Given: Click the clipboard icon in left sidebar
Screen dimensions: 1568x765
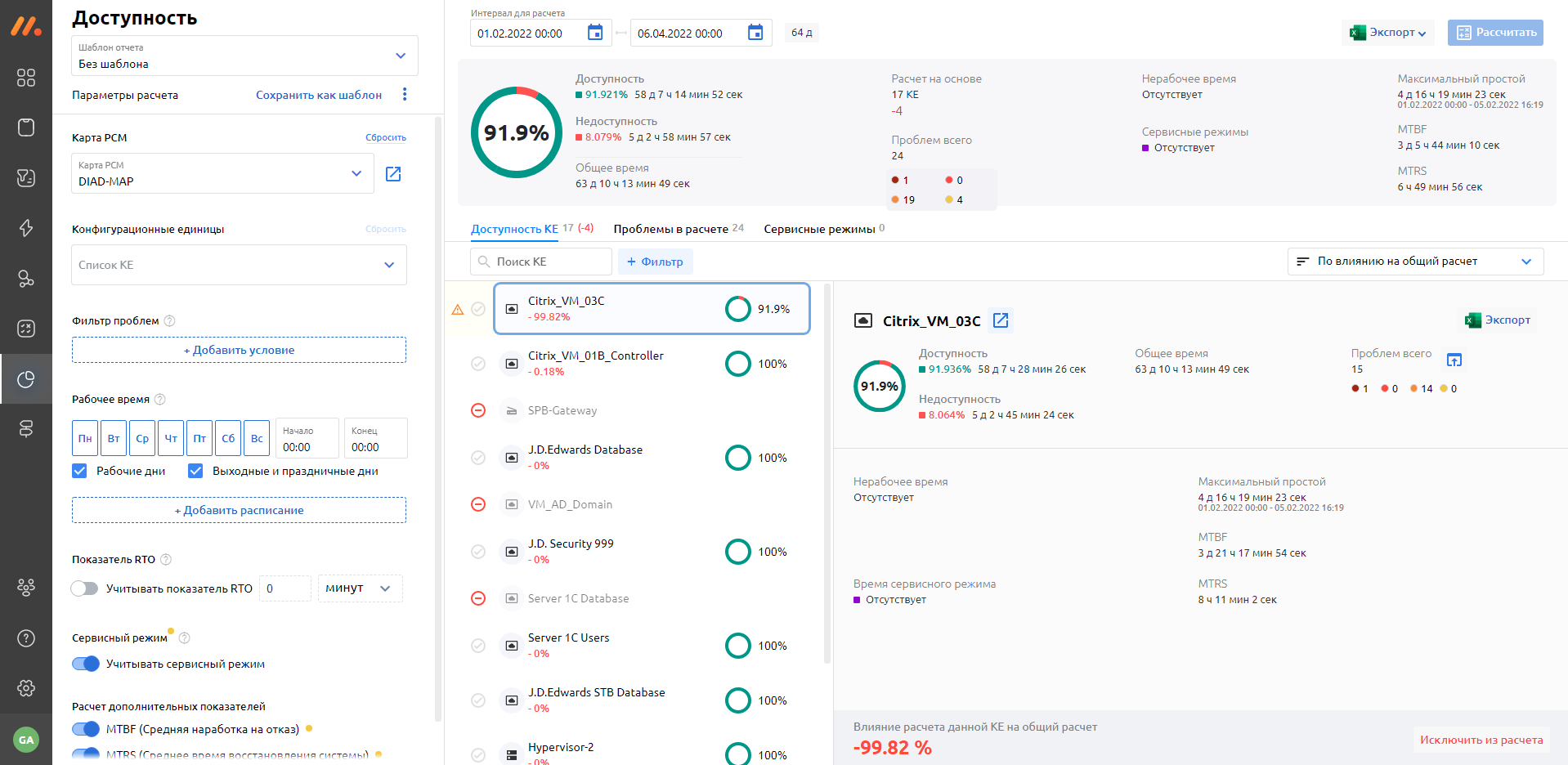Looking at the screenshot, I should [26, 127].
